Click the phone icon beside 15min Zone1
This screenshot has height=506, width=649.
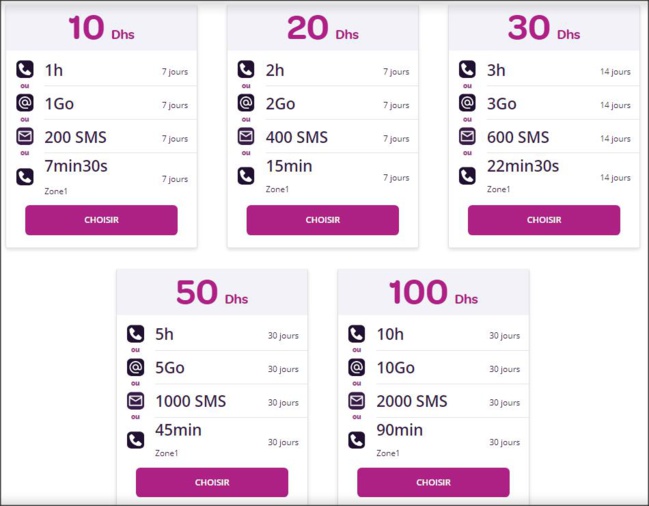coord(246,176)
